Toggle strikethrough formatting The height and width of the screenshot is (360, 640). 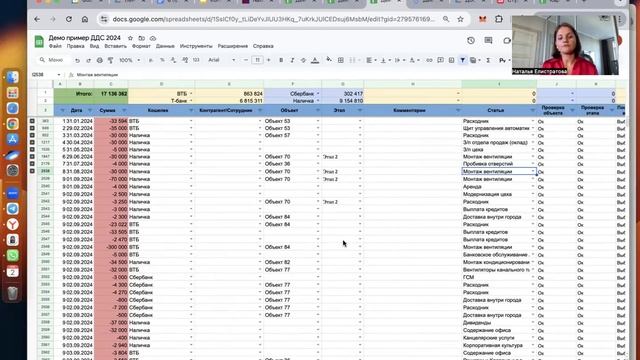(x=303, y=60)
